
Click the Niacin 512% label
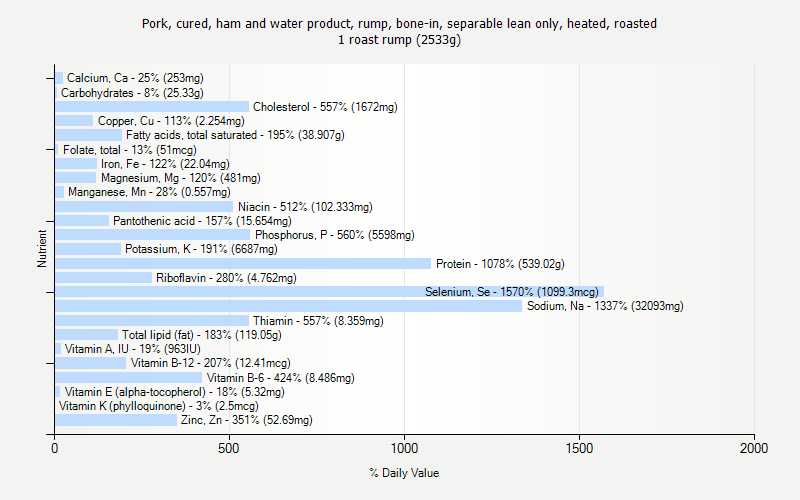pos(305,207)
